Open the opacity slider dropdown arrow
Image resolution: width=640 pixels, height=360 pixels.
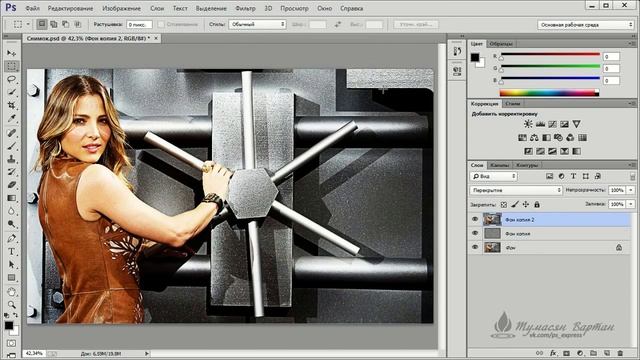[x=631, y=190]
